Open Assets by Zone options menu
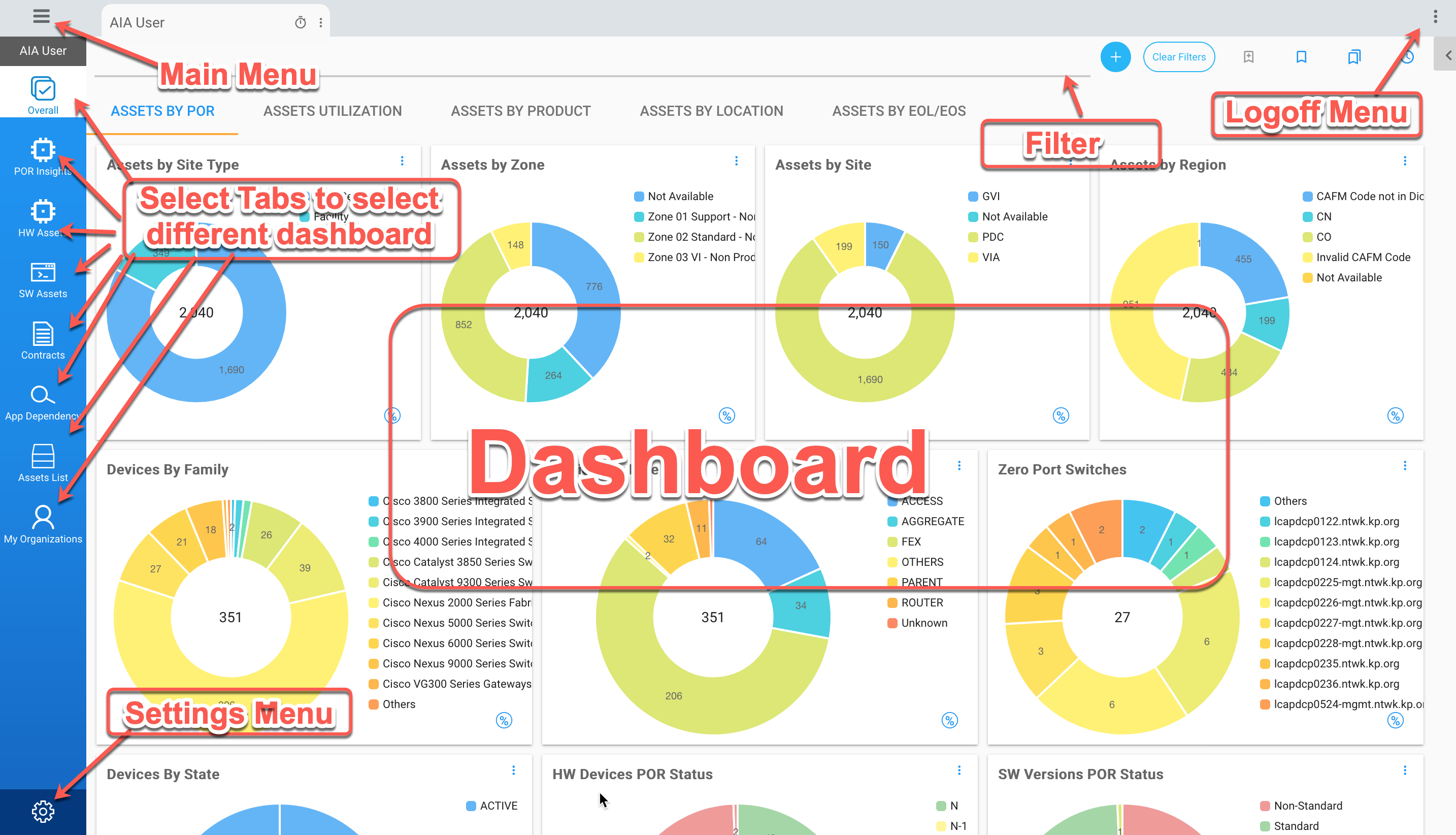Viewport: 1456px width, 835px height. click(737, 161)
